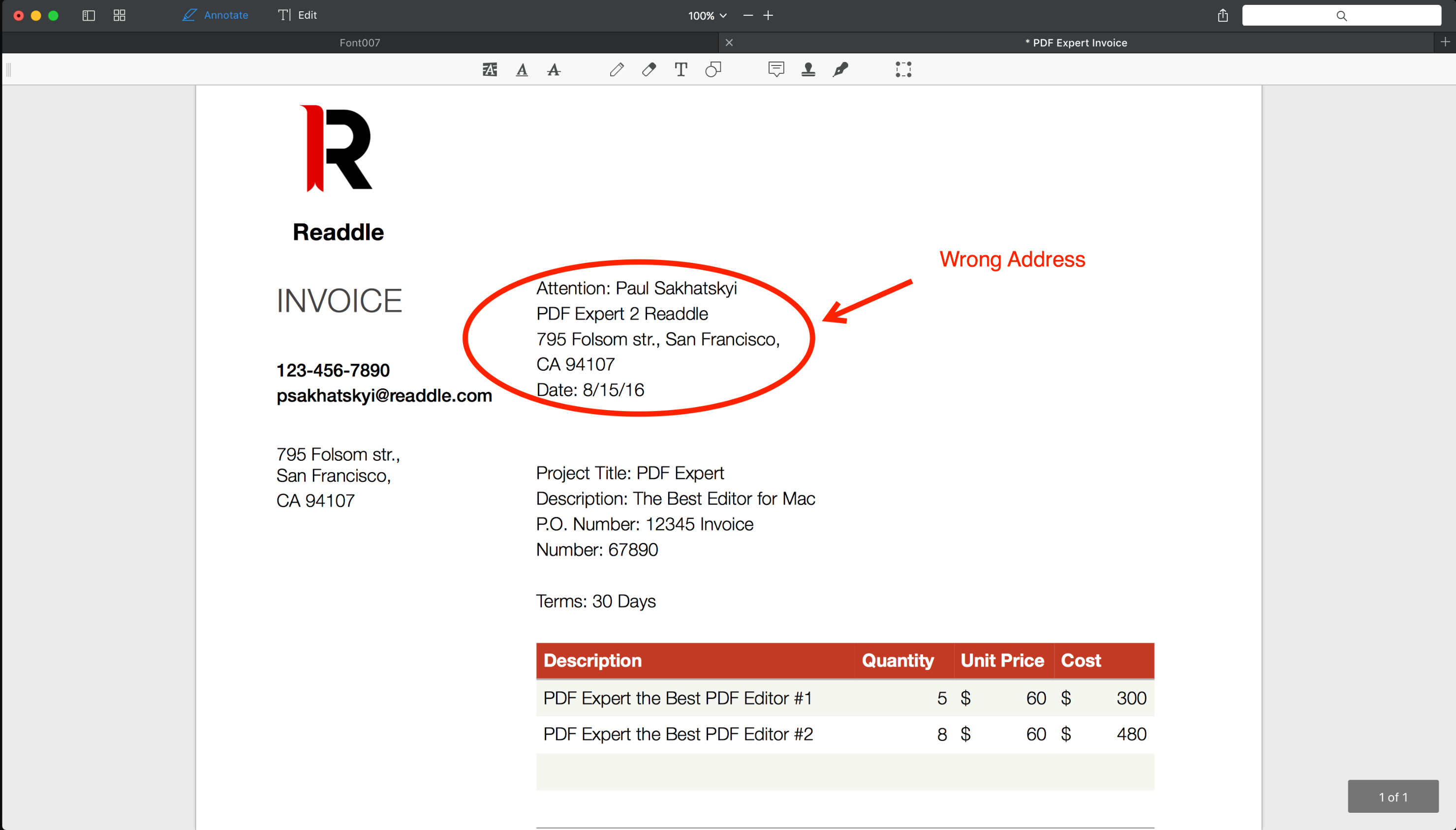
Task: Select the content selection tool
Action: [903, 69]
